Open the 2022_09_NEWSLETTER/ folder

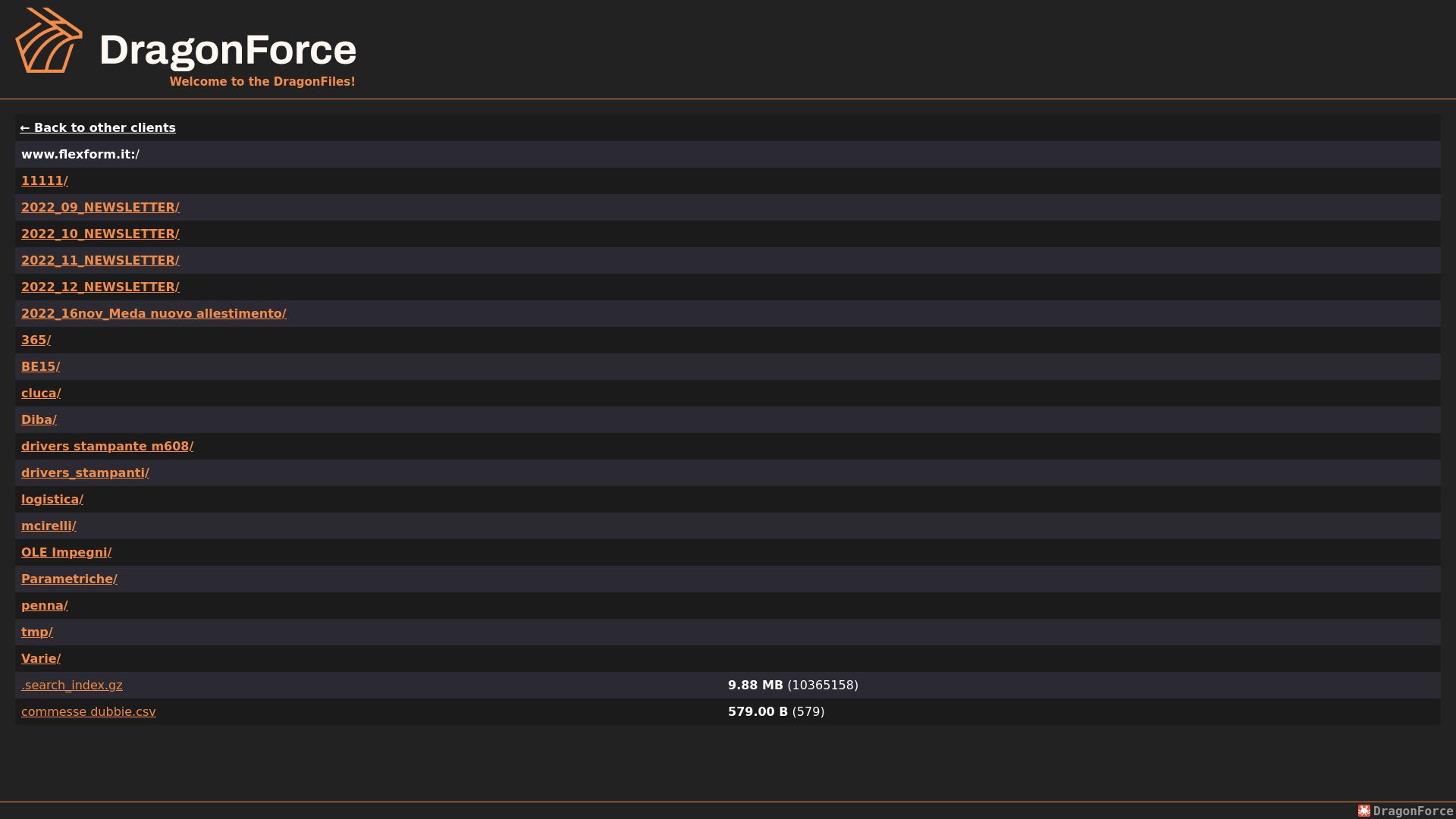tap(100, 207)
